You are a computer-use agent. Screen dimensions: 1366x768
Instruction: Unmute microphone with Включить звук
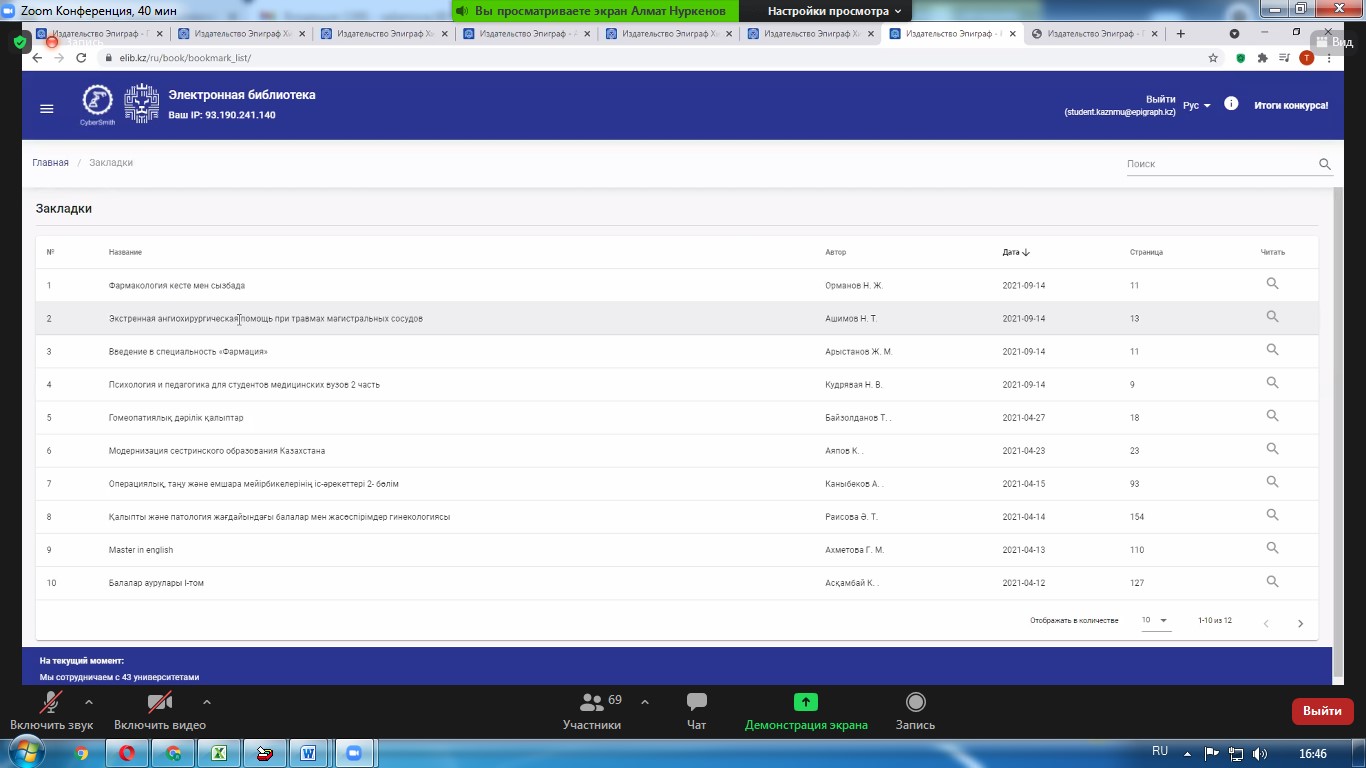pos(51,710)
